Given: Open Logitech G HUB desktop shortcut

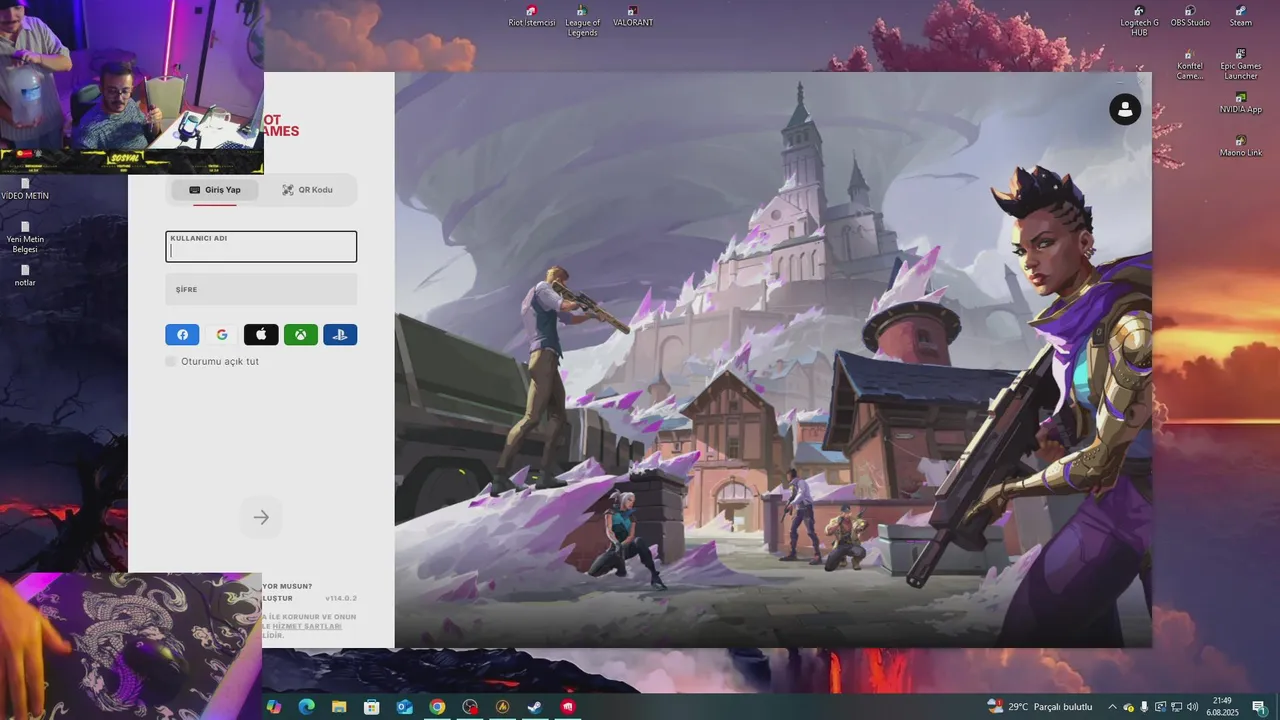Looking at the screenshot, I should (1139, 21).
